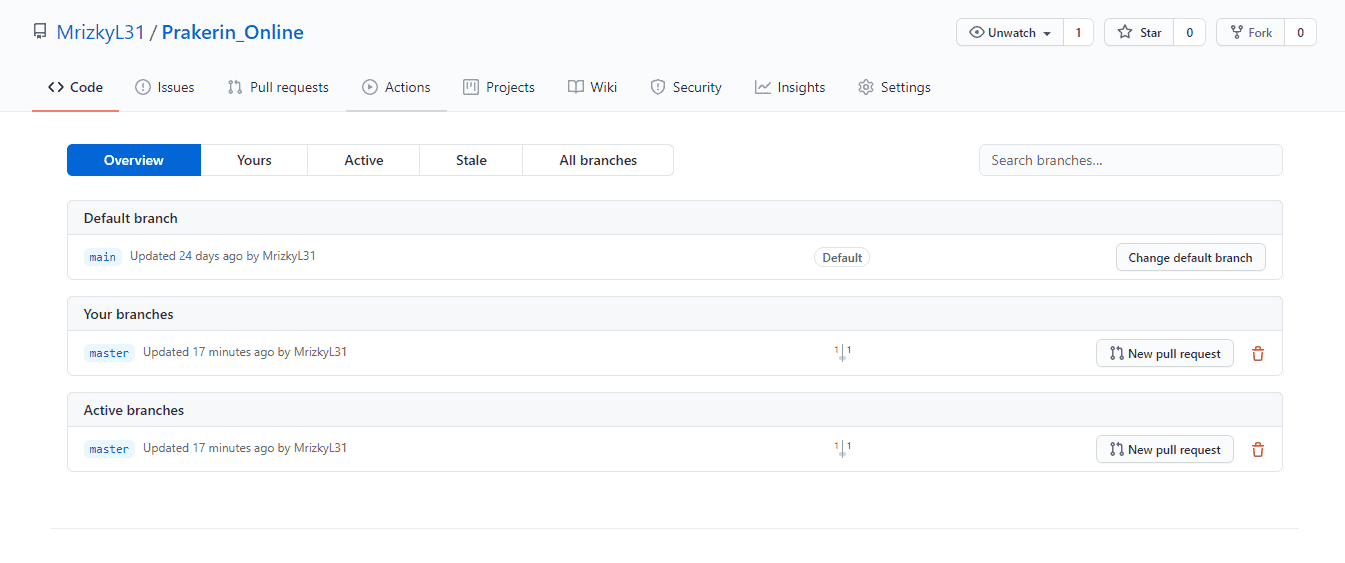Switch to the Code tab
Image resolution: width=1345 pixels, height=563 pixels.
click(75, 87)
